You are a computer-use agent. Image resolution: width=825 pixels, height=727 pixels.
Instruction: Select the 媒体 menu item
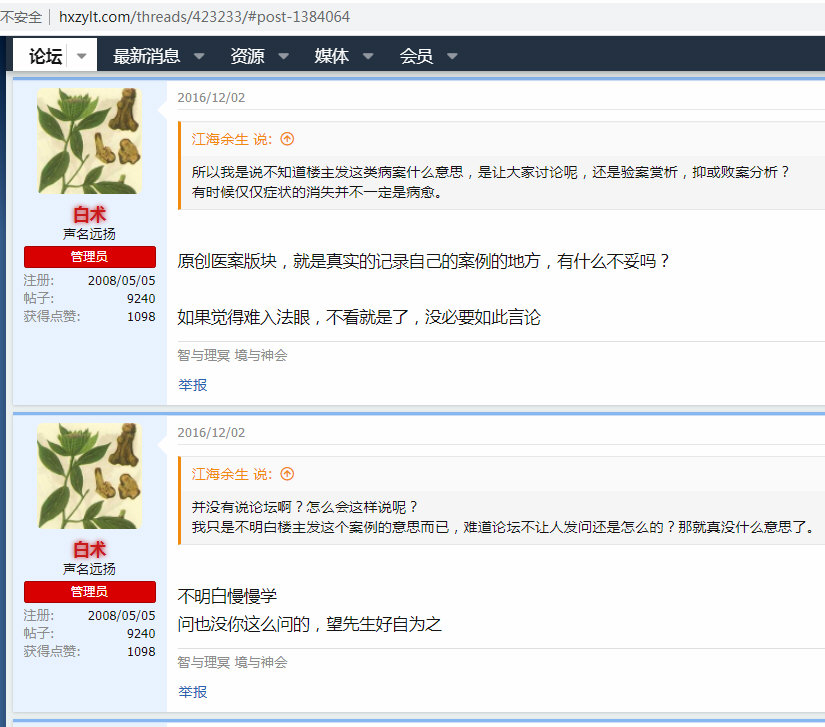[332, 56]
